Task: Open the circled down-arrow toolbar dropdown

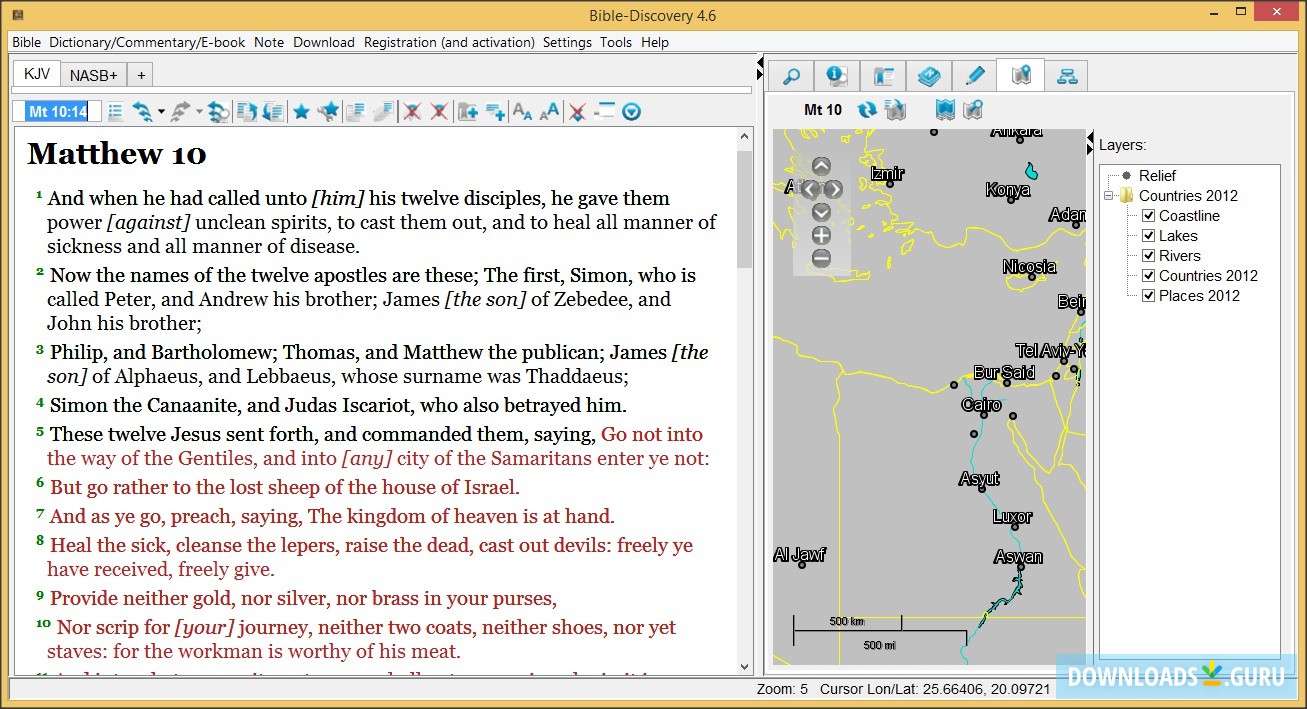Action: coord(631,112)
